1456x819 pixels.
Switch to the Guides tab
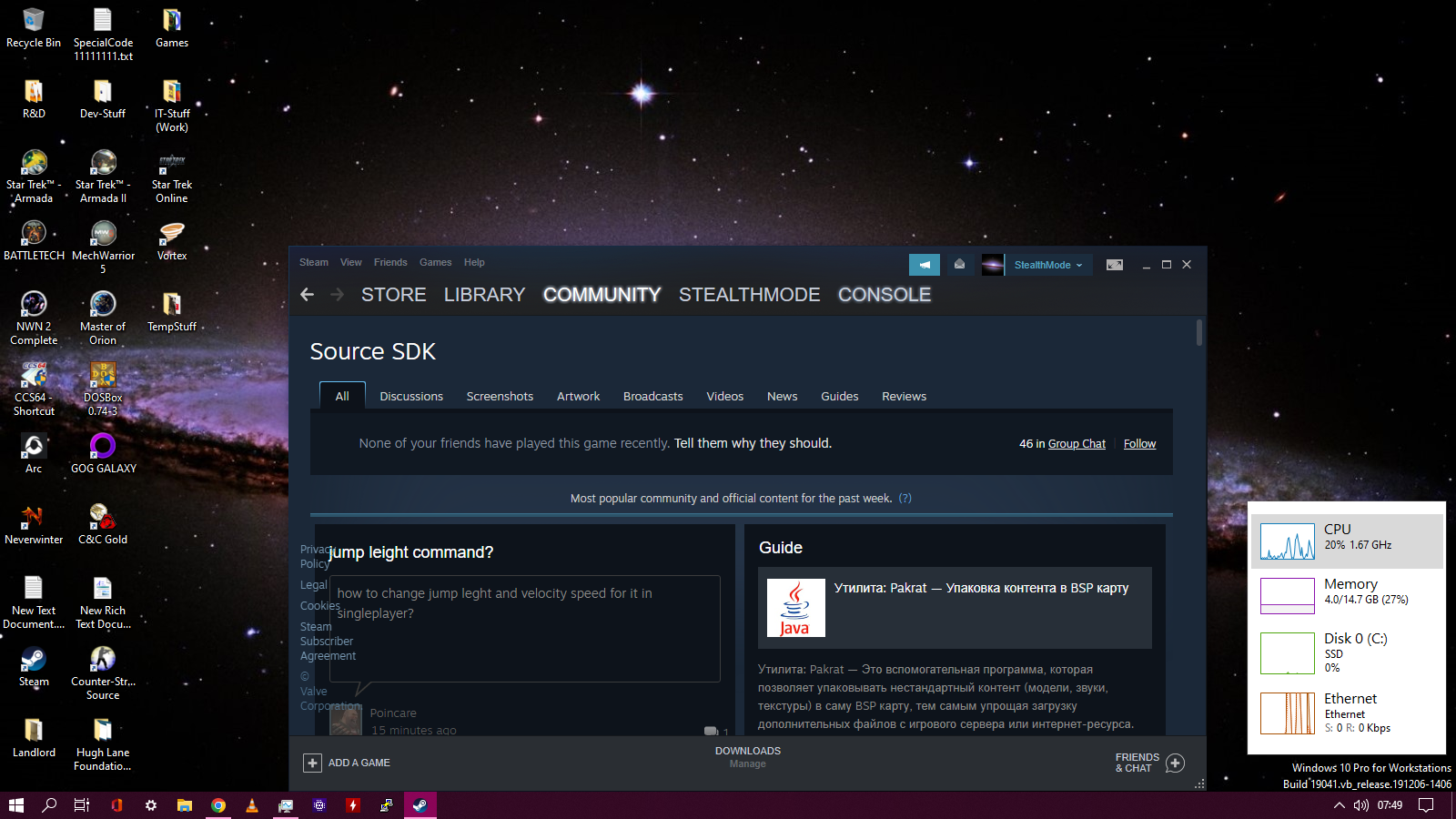[839, 396]
